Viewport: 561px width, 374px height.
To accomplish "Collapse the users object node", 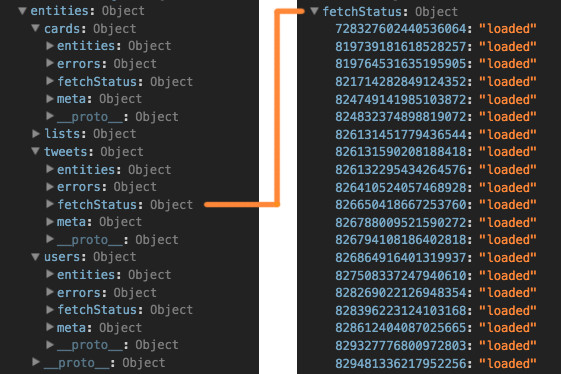I will point(35,256).
